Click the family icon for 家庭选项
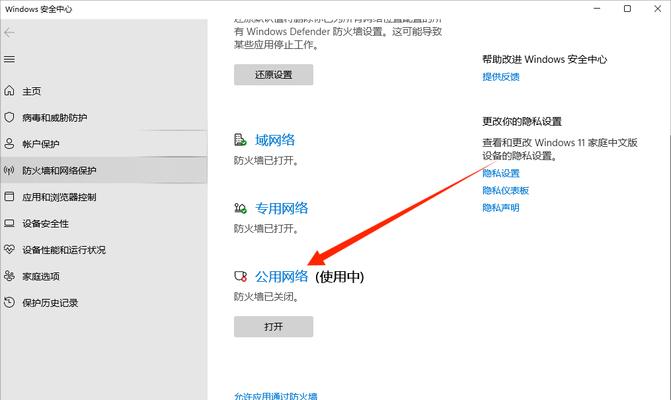The image size is (671, 400). point(9,276)
